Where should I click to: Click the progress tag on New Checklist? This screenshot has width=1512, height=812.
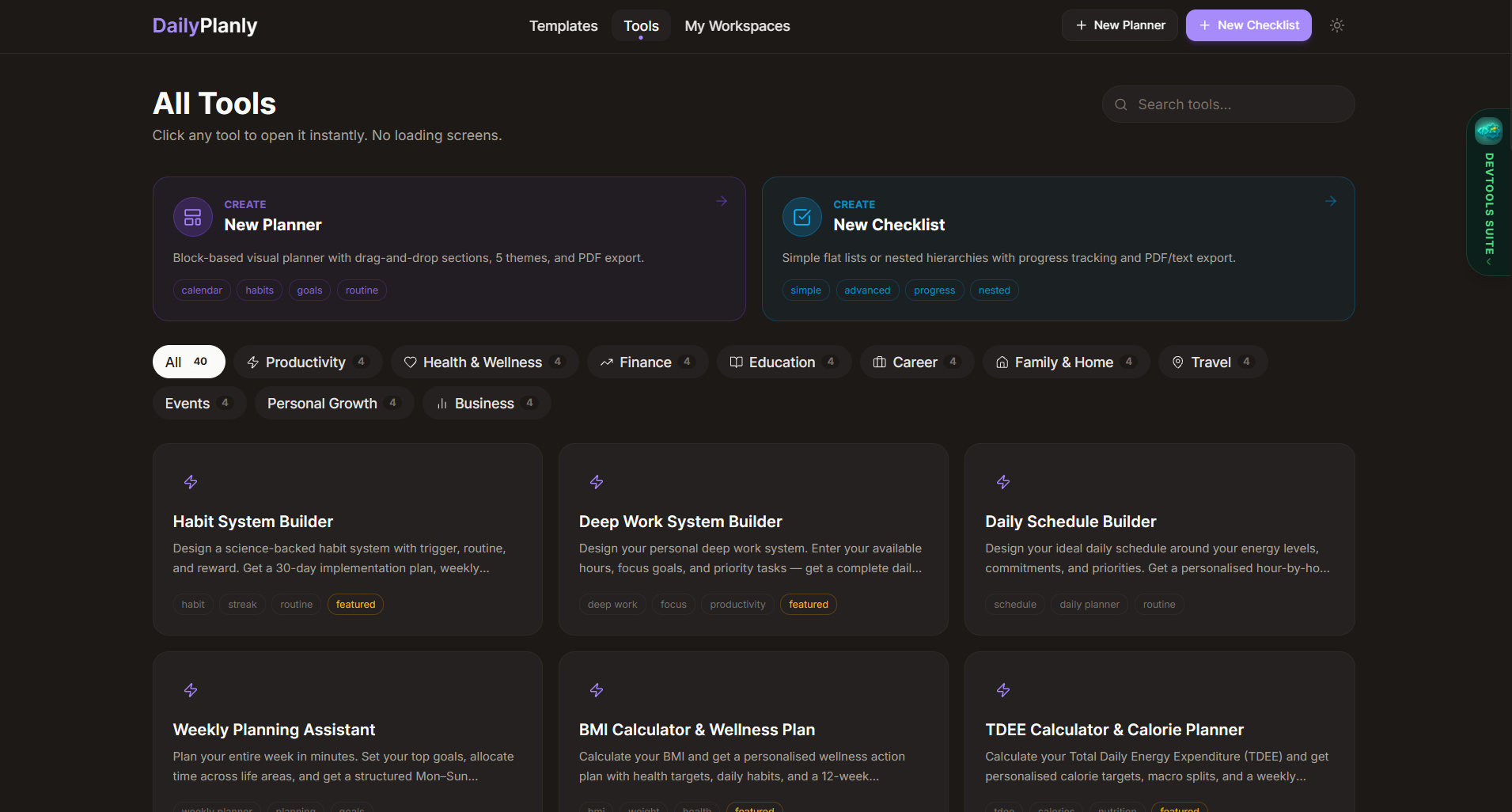pyautogui.click(x=934, y=290)
